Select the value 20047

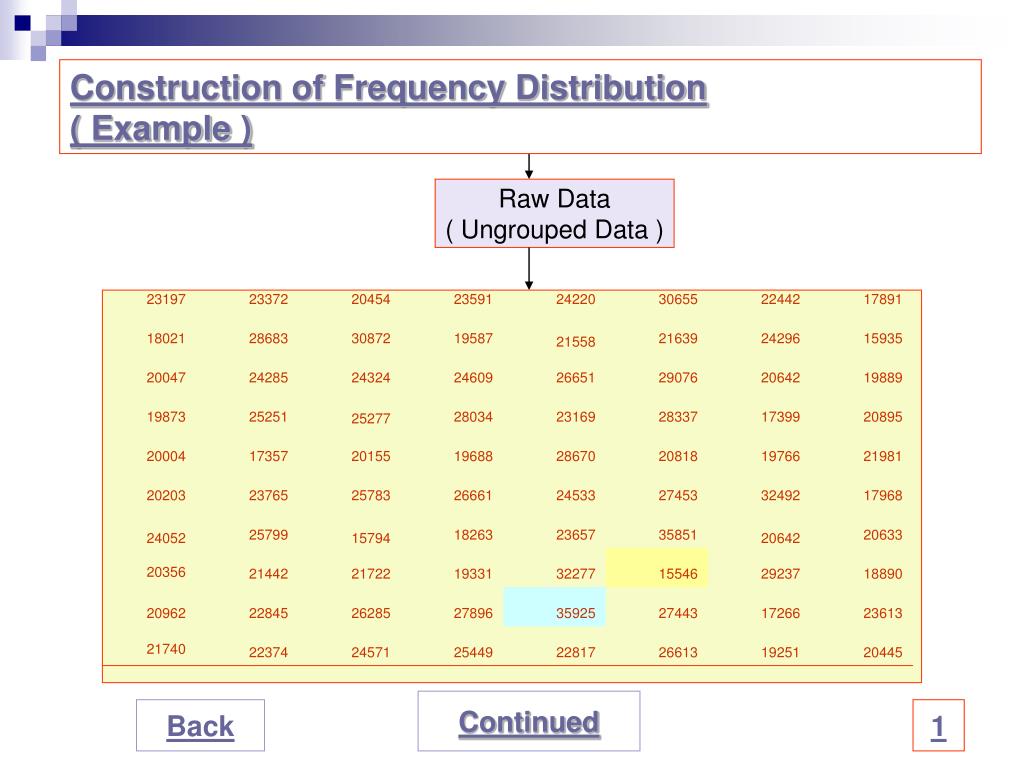166,377
